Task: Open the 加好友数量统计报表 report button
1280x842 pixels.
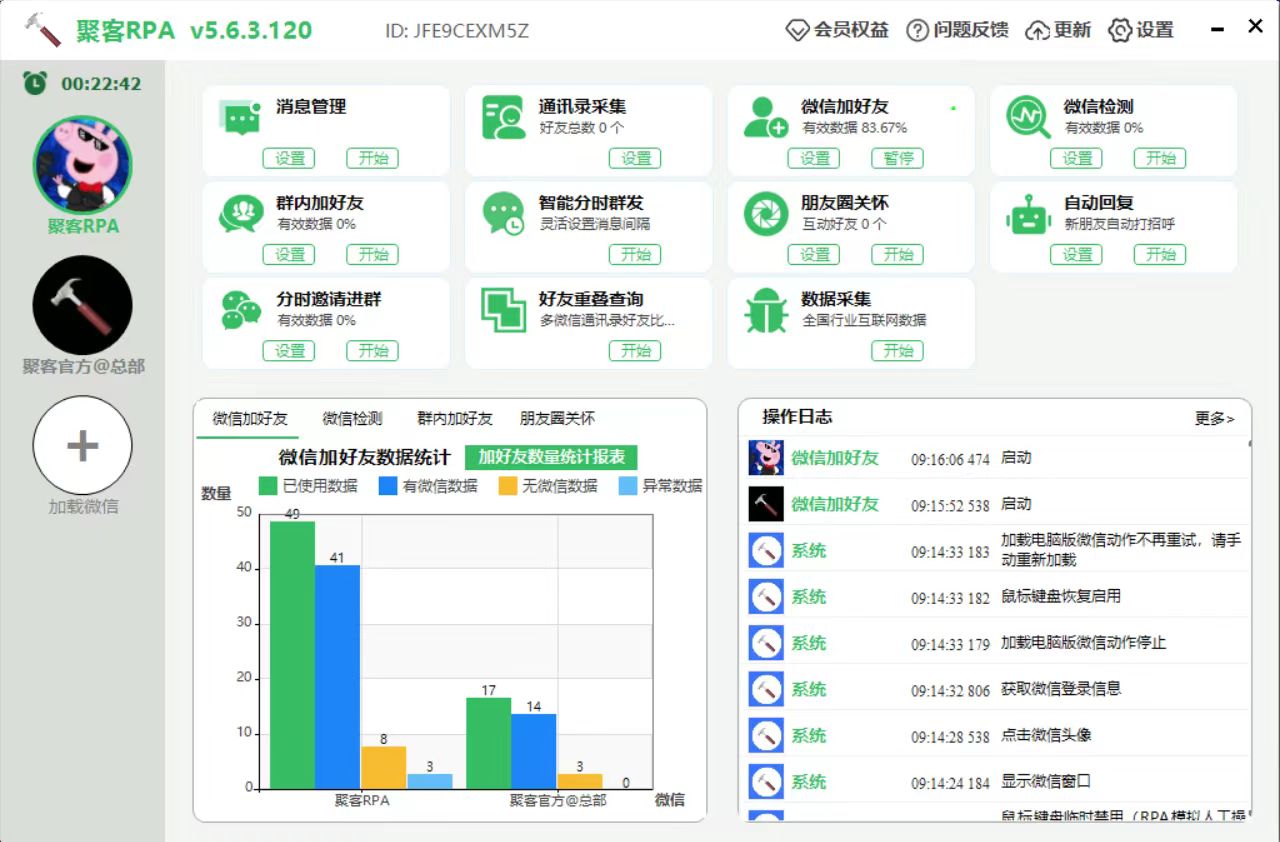Action: pos(551,457)
